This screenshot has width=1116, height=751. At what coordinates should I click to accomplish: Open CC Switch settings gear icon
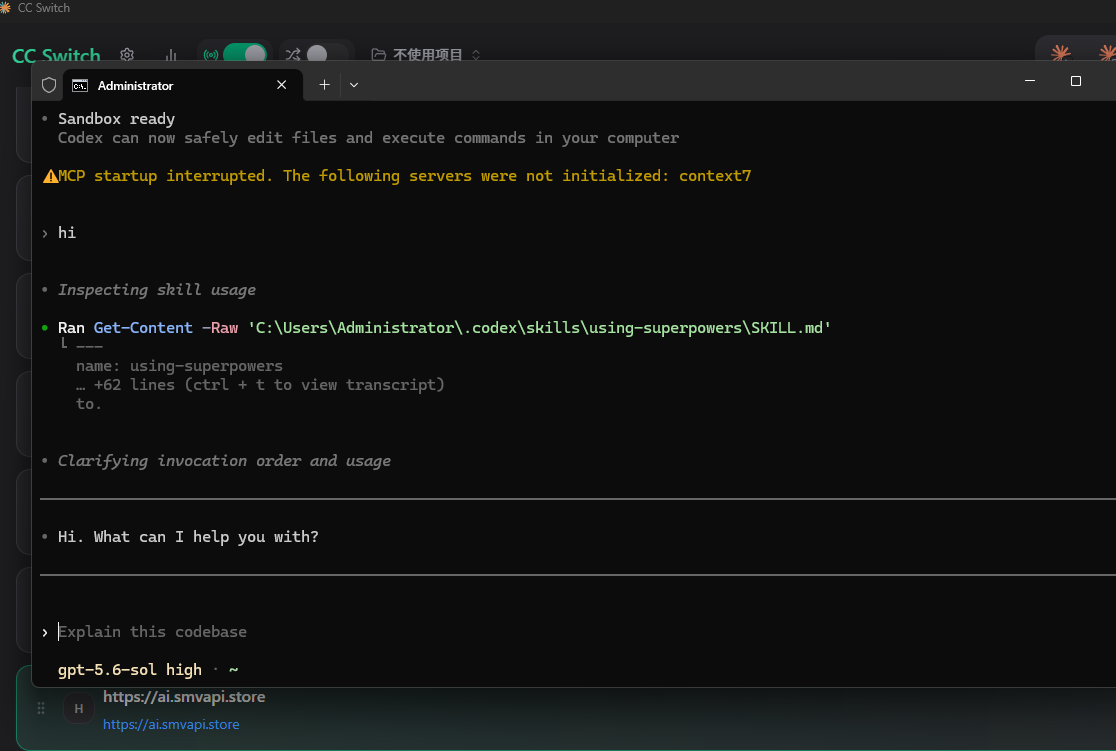coord(127,54)
